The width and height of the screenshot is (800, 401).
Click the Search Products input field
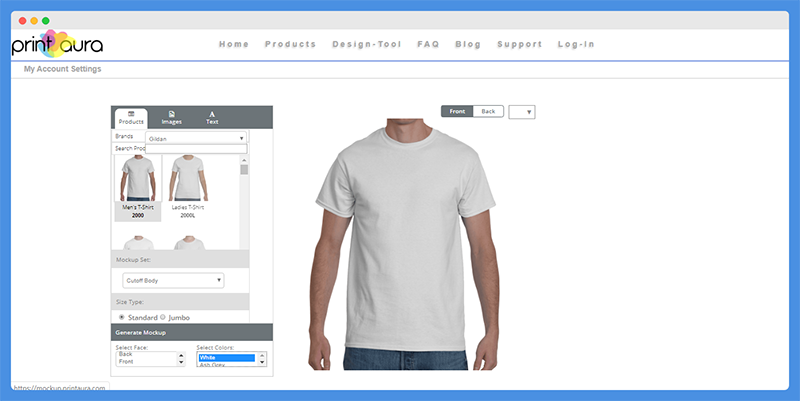(x=196, y=148)
